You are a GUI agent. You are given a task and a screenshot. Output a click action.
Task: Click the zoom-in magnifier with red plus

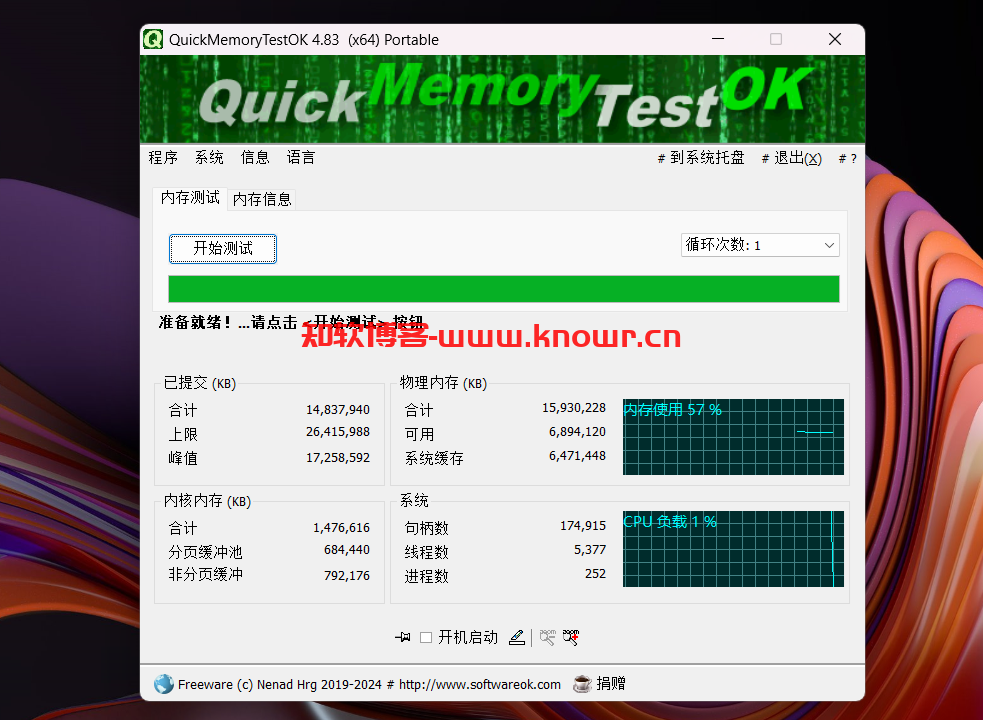click(x=570, y=638)
